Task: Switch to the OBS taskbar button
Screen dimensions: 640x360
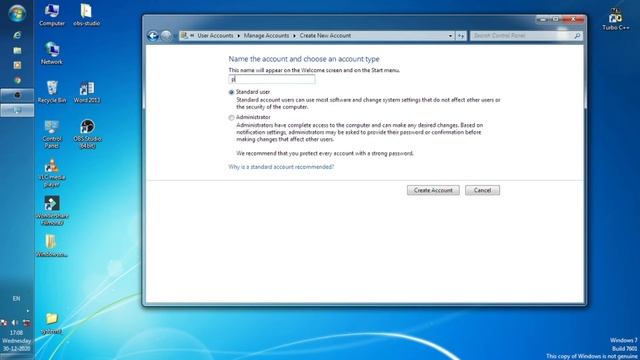Action: [17, 95]
